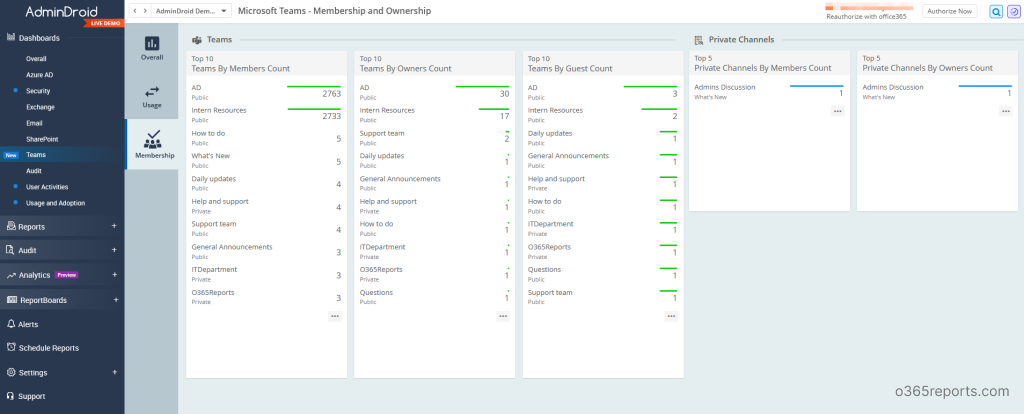Click the Analytics chart icon

[11, 276]
